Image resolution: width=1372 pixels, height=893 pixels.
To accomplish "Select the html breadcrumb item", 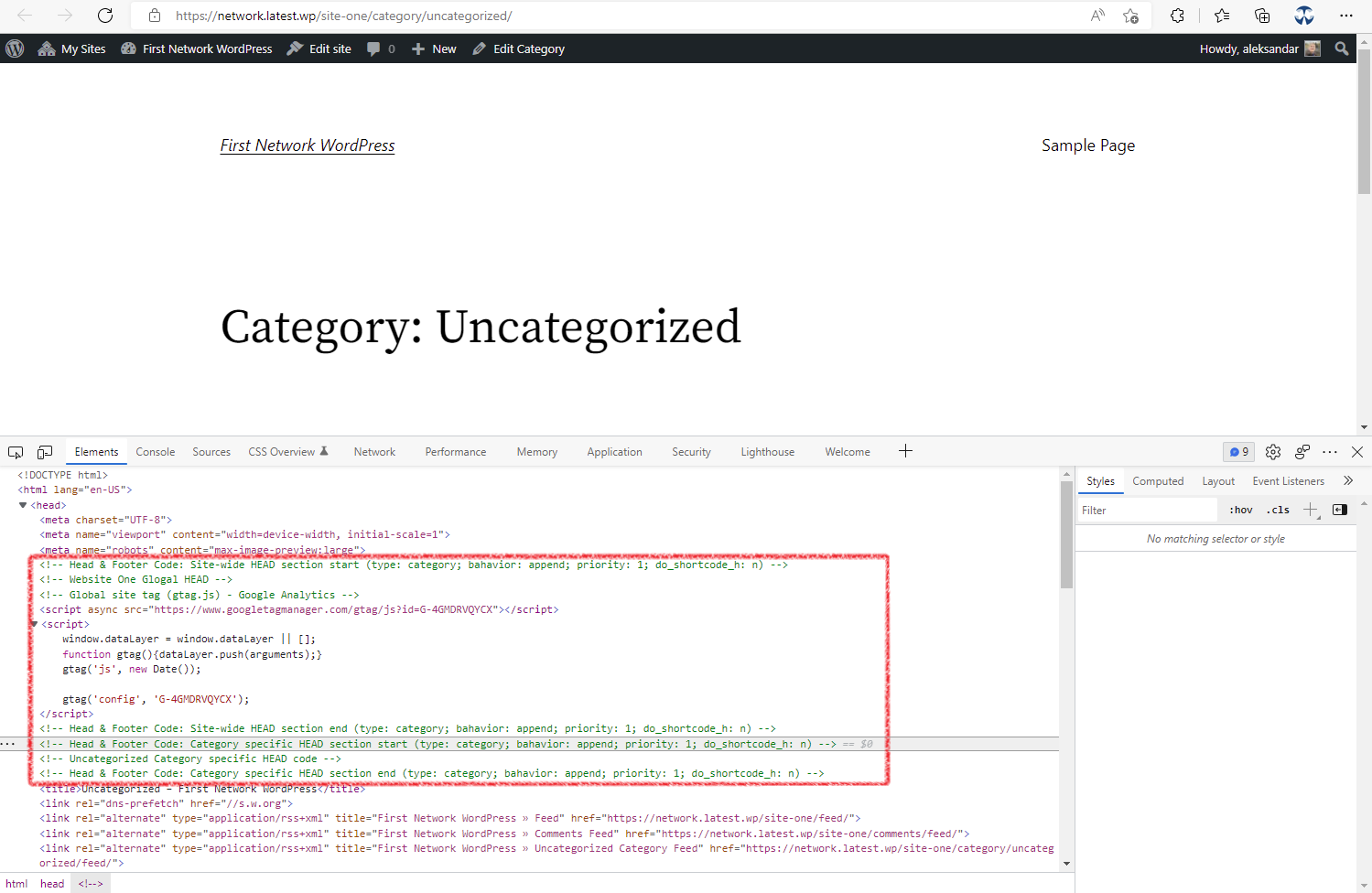I will click(16, 884).
